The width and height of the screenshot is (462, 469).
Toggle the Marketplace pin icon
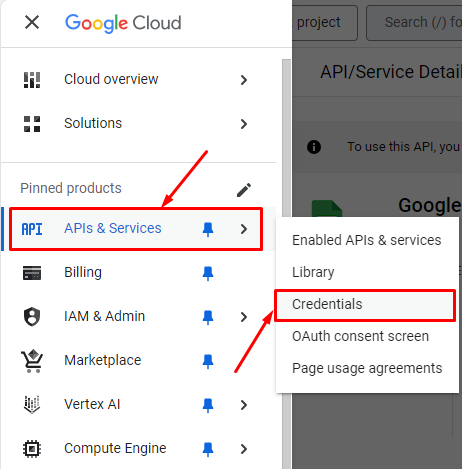coord(208,361)
